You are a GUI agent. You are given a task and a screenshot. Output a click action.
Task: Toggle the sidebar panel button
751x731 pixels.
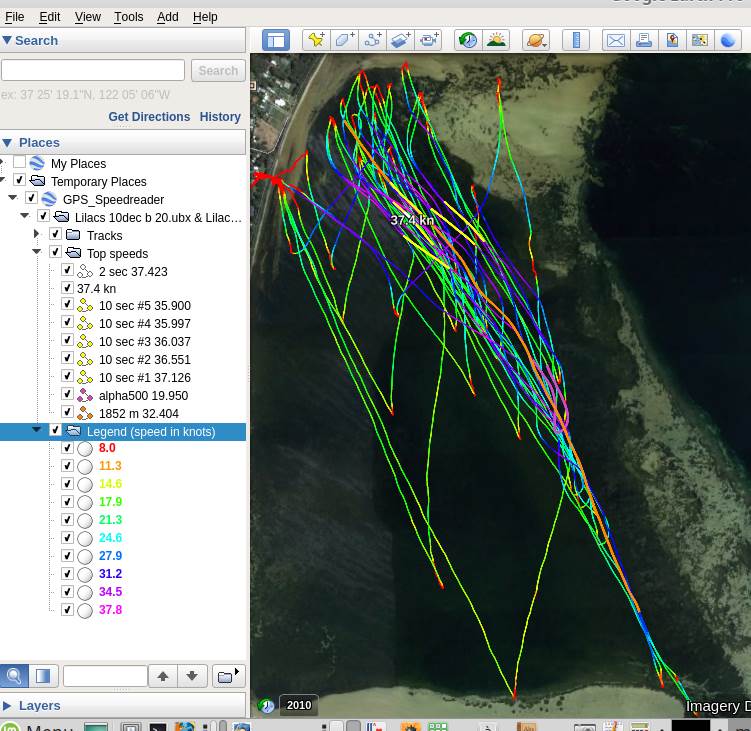click(276, 40)
